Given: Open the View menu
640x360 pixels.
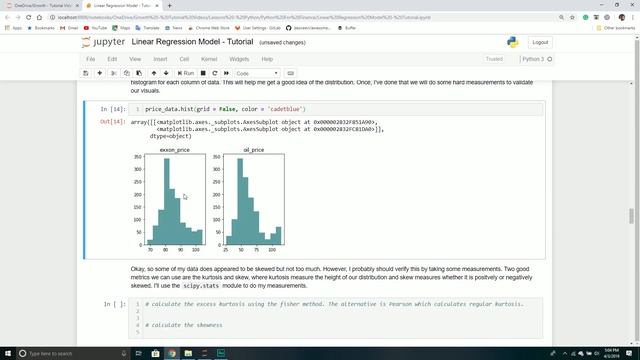Looking at the screenshot, I should (x=135, y=59).
